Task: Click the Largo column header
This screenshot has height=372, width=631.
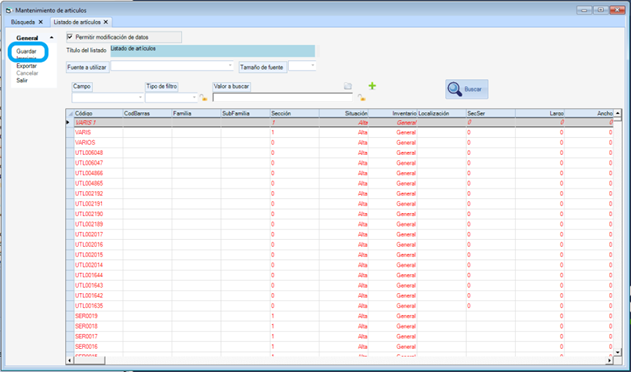Action: click(x=540, y=114)
